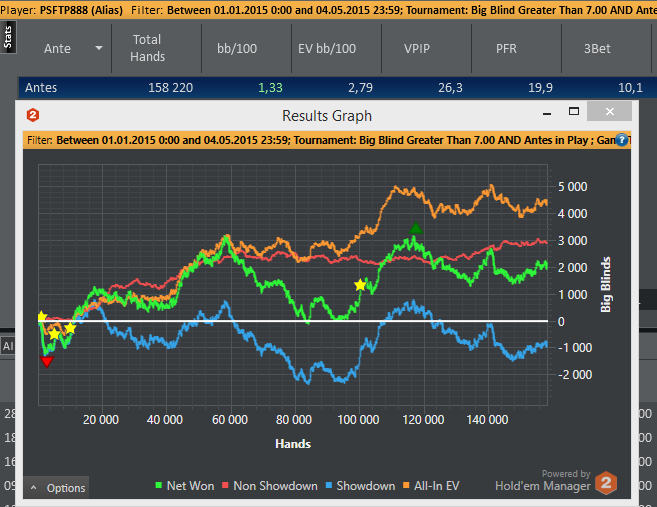
Task: Sort by the Total Hands column
Action: 147,48
